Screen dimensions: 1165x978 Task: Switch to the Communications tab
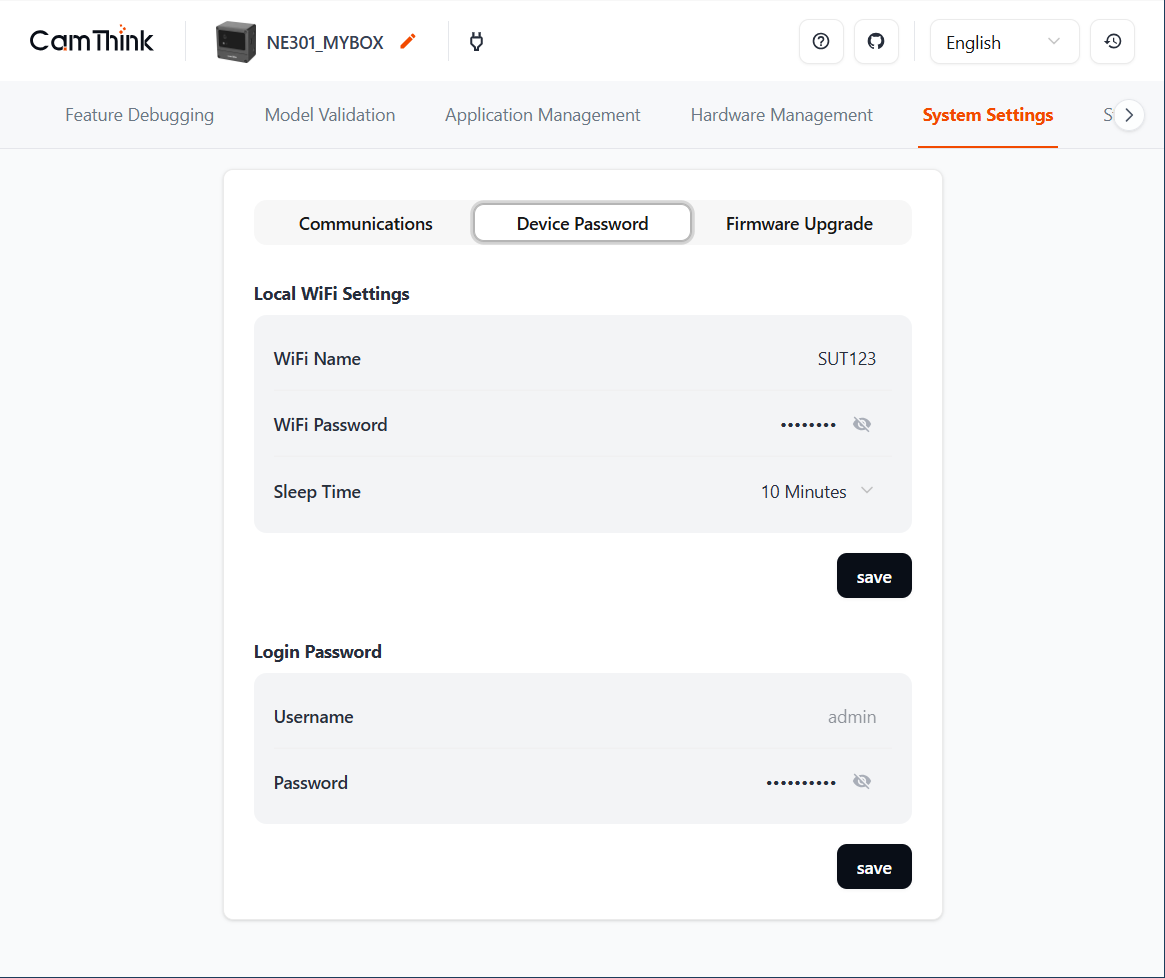pyautogui.click(x=365, y=223)
